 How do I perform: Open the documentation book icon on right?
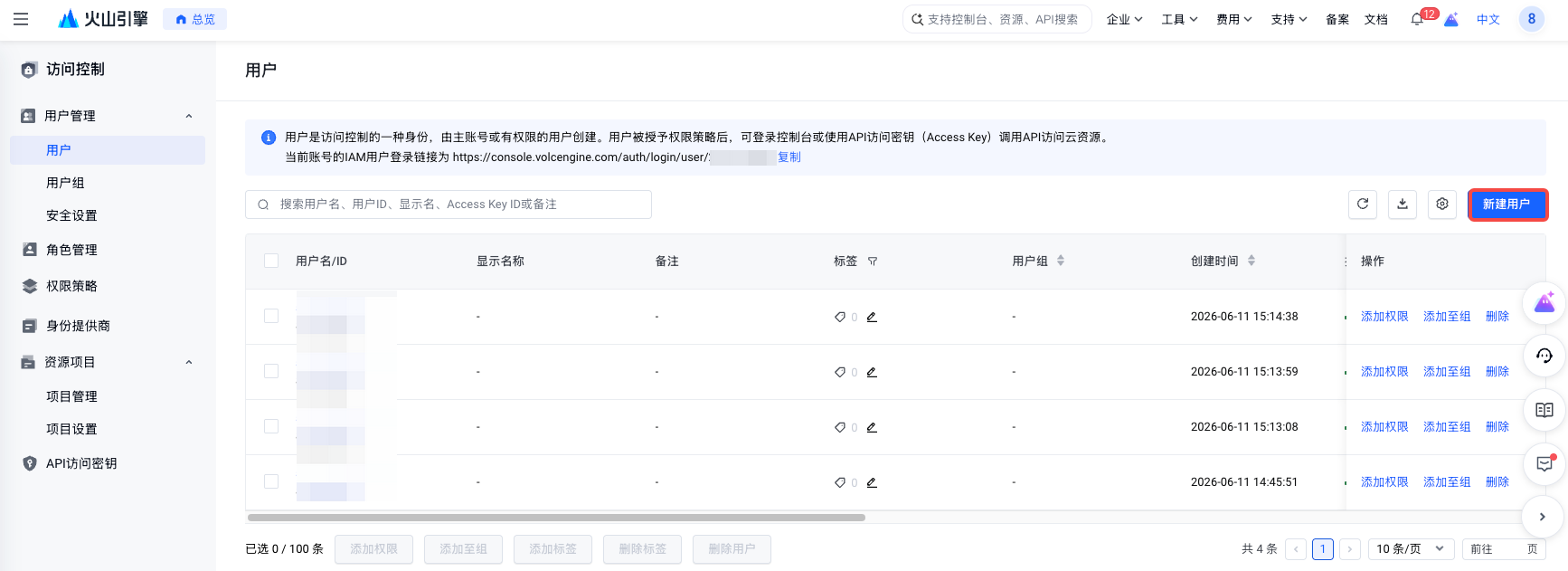(x=1544, y=410)
